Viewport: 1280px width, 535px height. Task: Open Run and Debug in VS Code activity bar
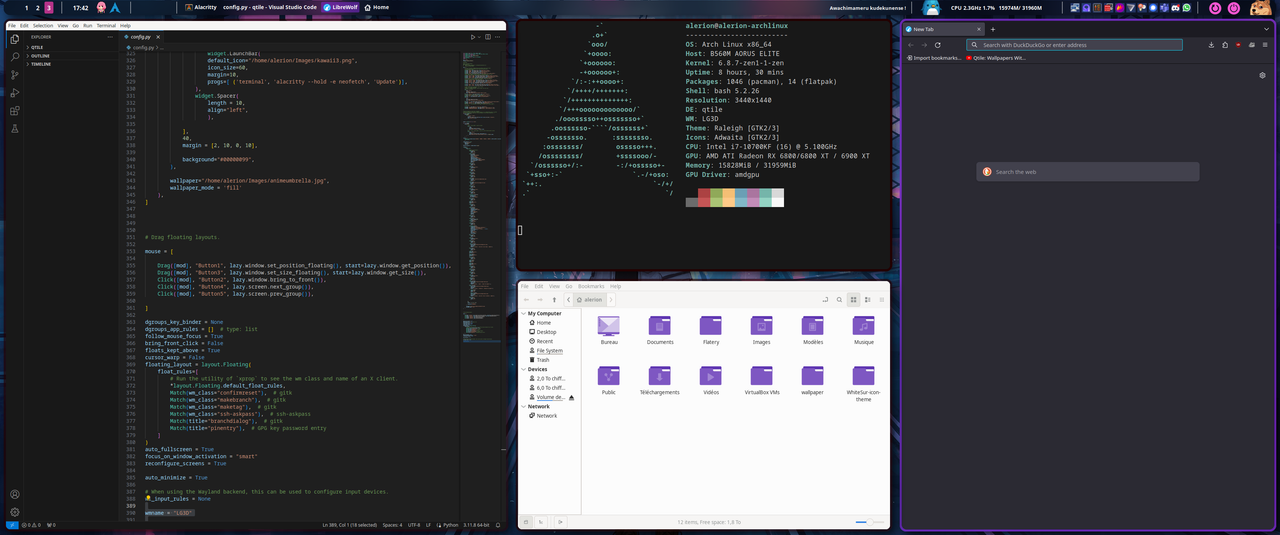tap(14, 93)
